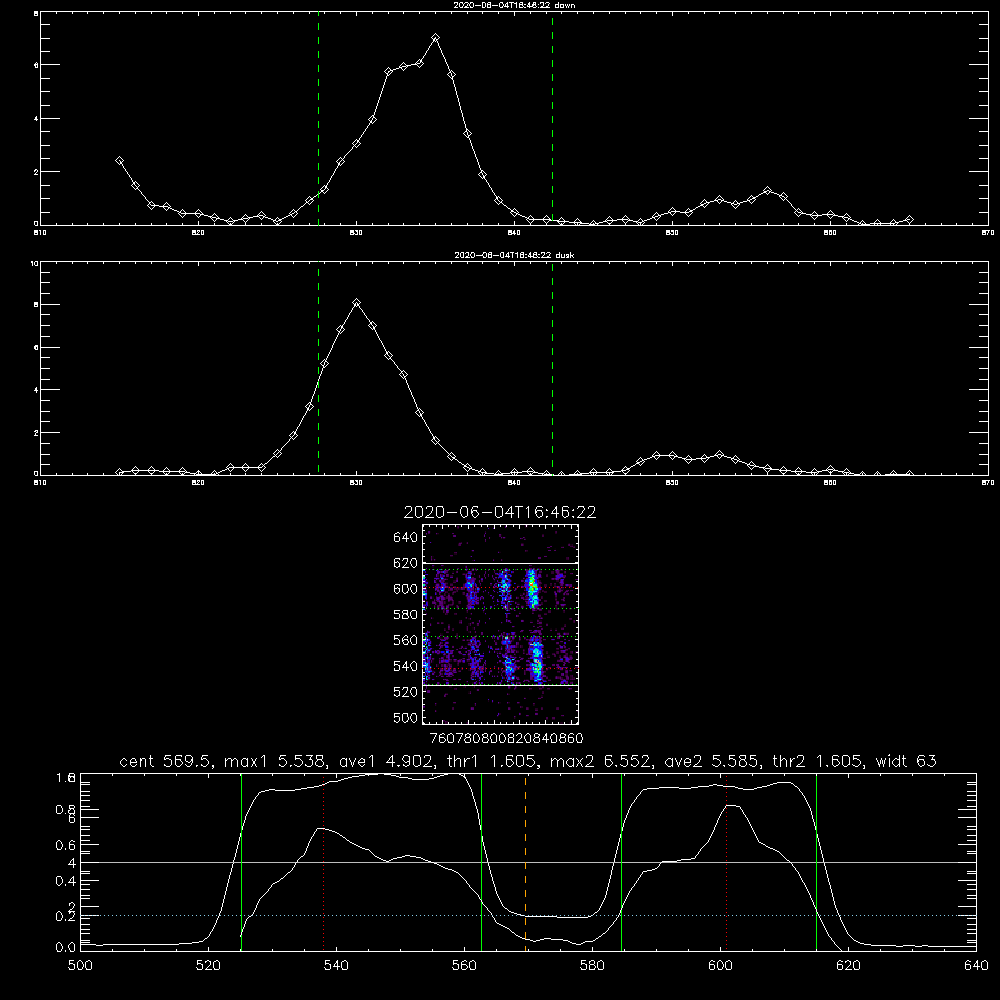Click the 520 label on bottom plot x-axis

click(x=209, y=966)
